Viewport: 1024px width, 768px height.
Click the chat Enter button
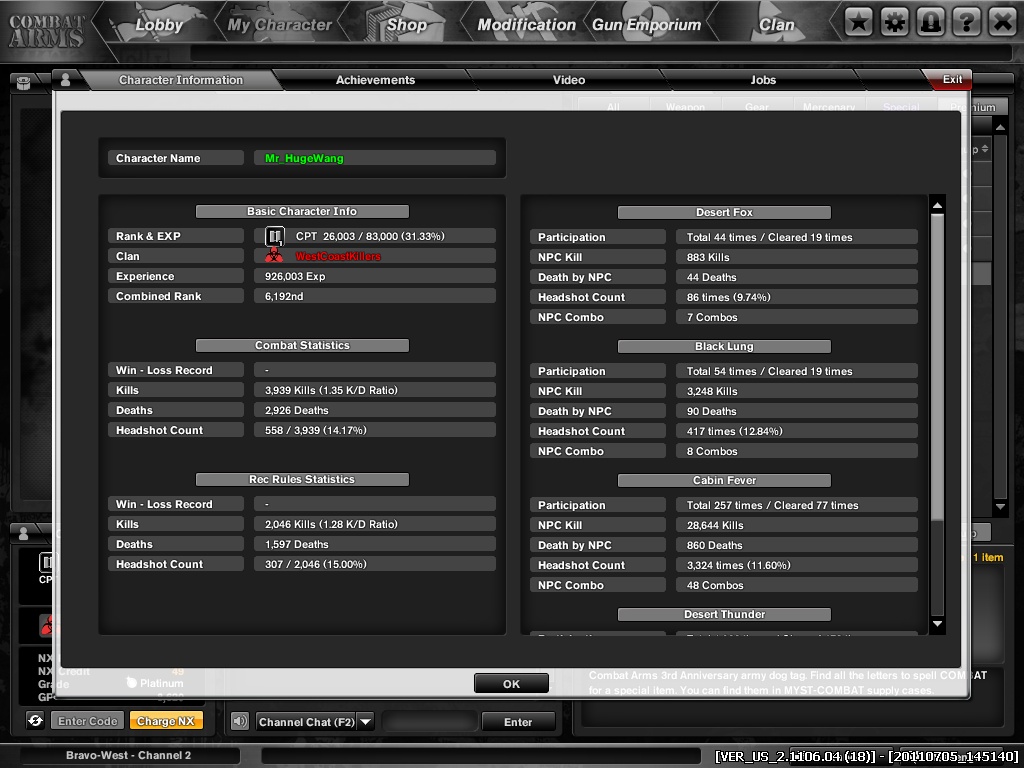coord(518,722)
